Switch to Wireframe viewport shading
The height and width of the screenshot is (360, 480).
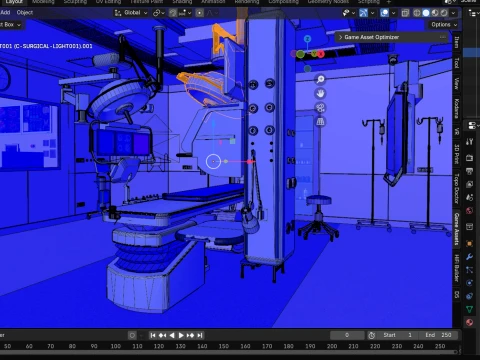pos(417,13)
